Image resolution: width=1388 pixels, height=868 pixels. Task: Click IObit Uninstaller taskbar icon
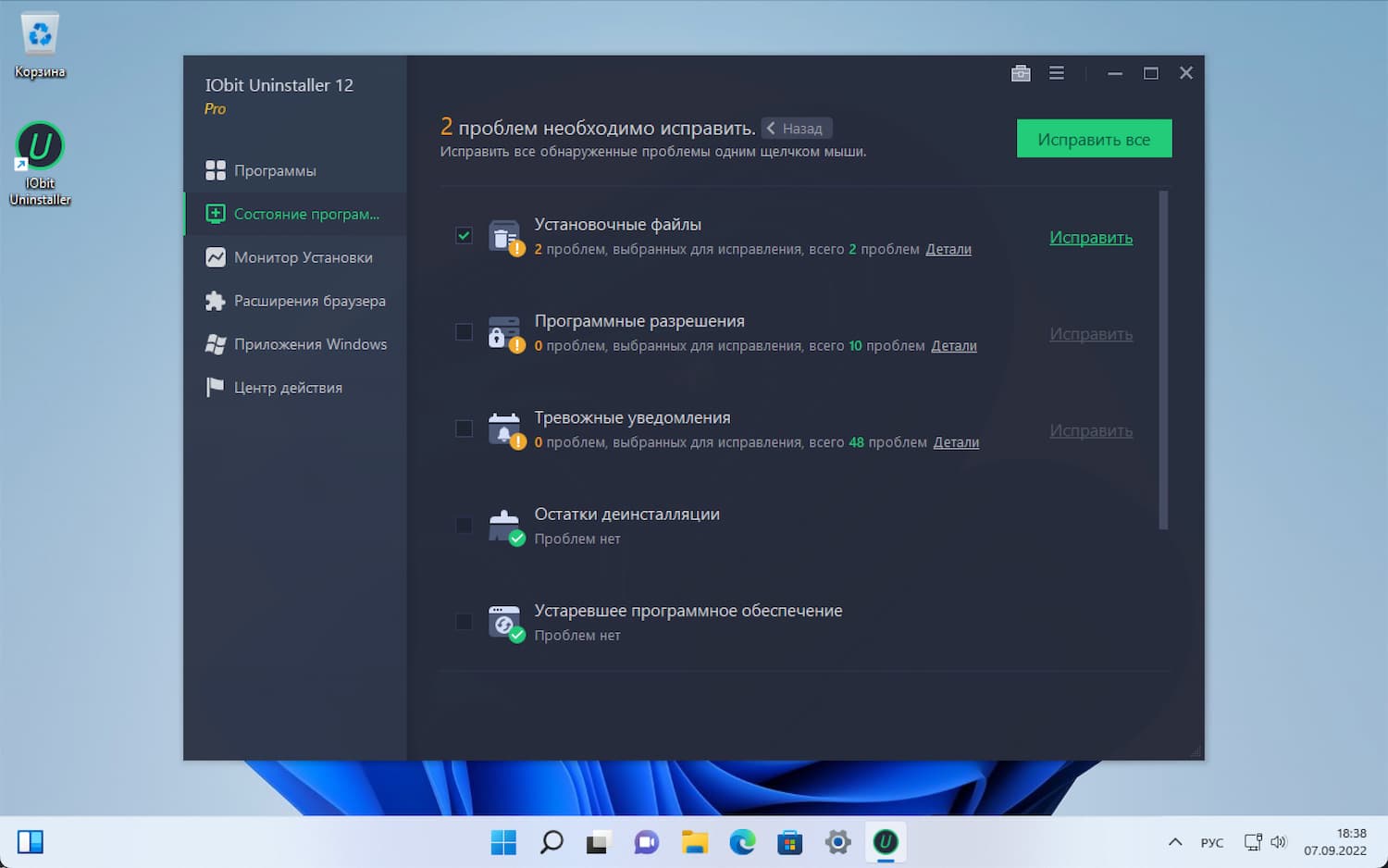click(886, 842)
